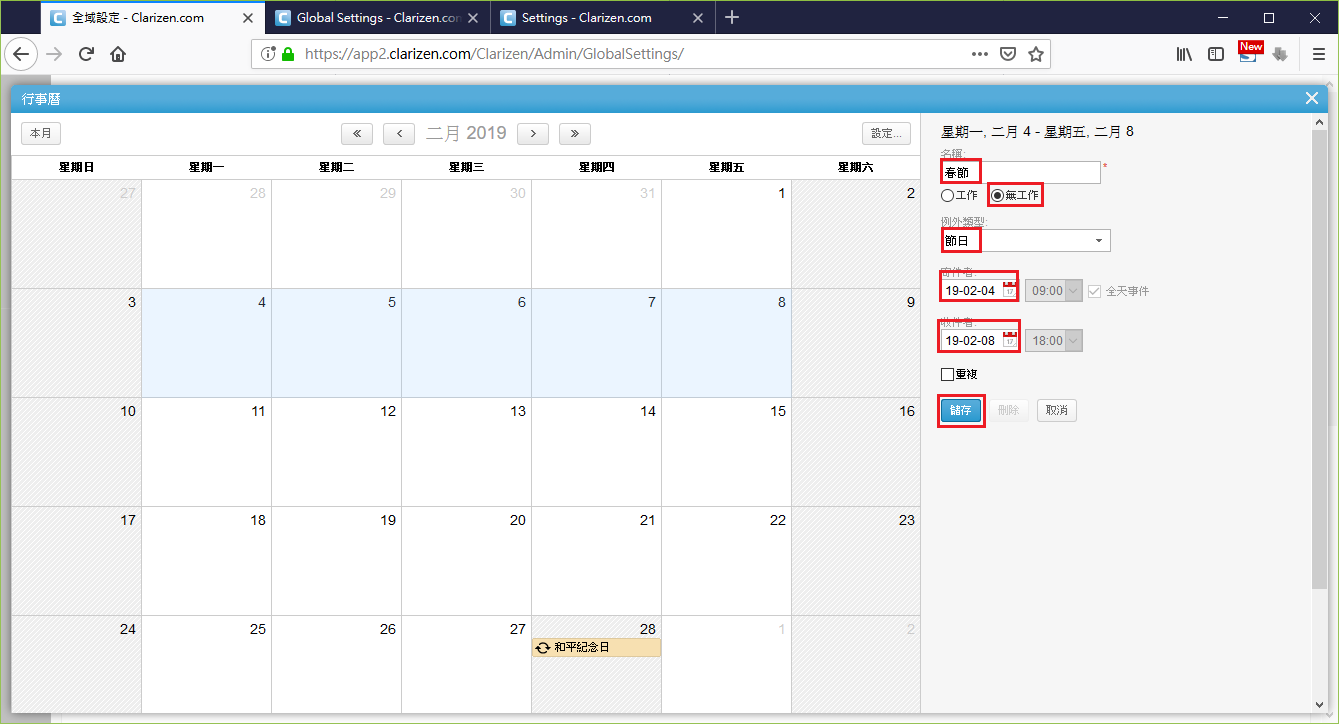
Task: Select calendar day 6
Action: point(466,344)
